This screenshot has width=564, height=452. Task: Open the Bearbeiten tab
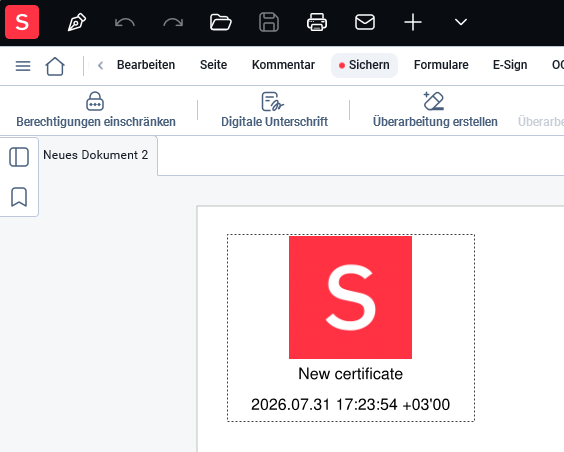[146, 65]
